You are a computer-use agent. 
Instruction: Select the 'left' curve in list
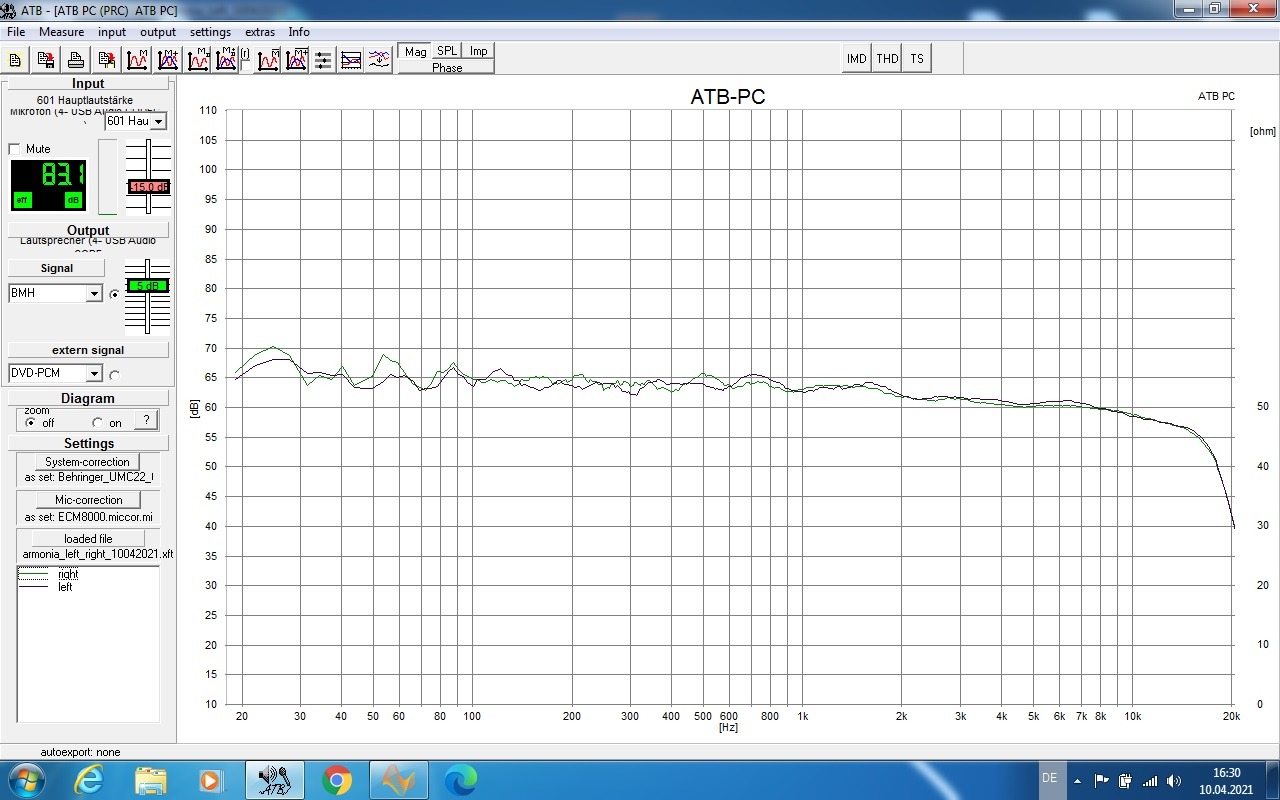pos(65,587)
